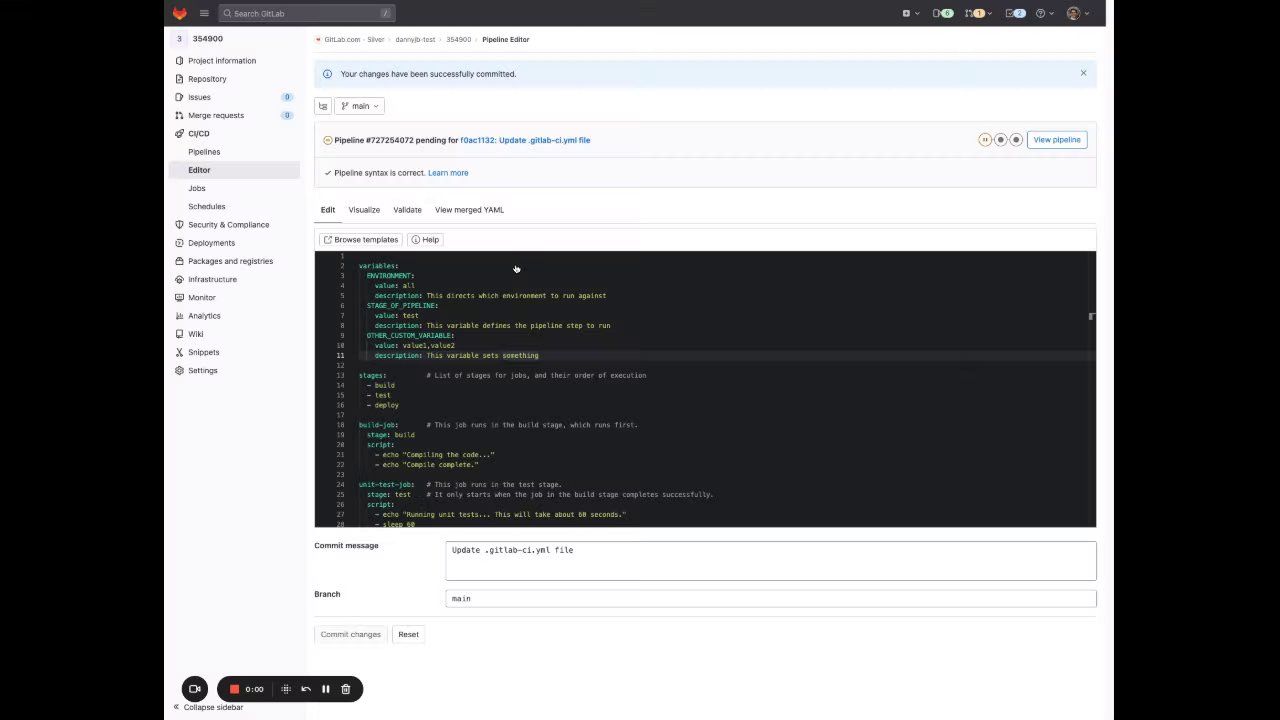Switch to the View merged YAML tab
This screenshot has width=1280, height=720.
click(469, 210)
